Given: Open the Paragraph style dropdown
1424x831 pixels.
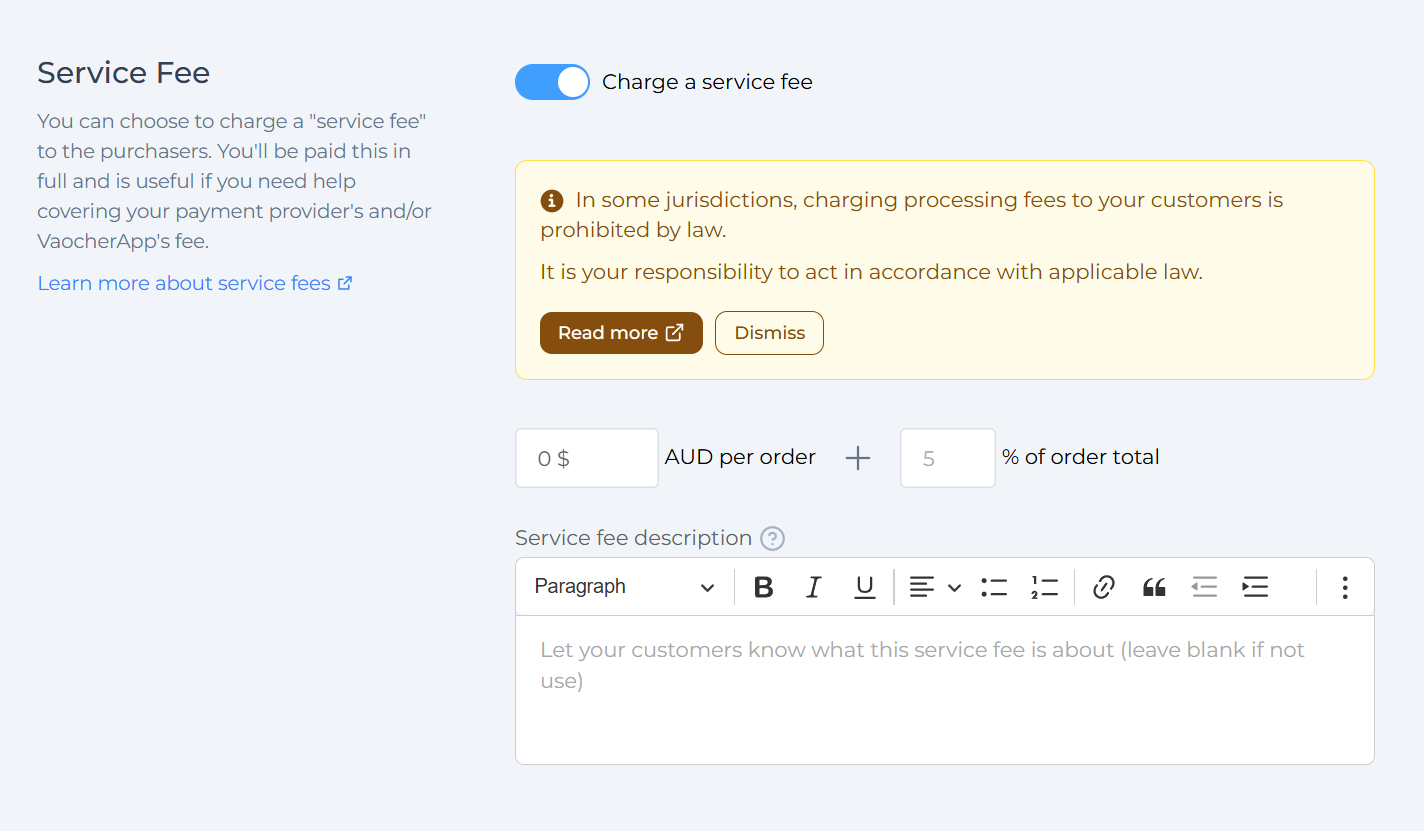Looking at the screenshot, I should (624, 587).
